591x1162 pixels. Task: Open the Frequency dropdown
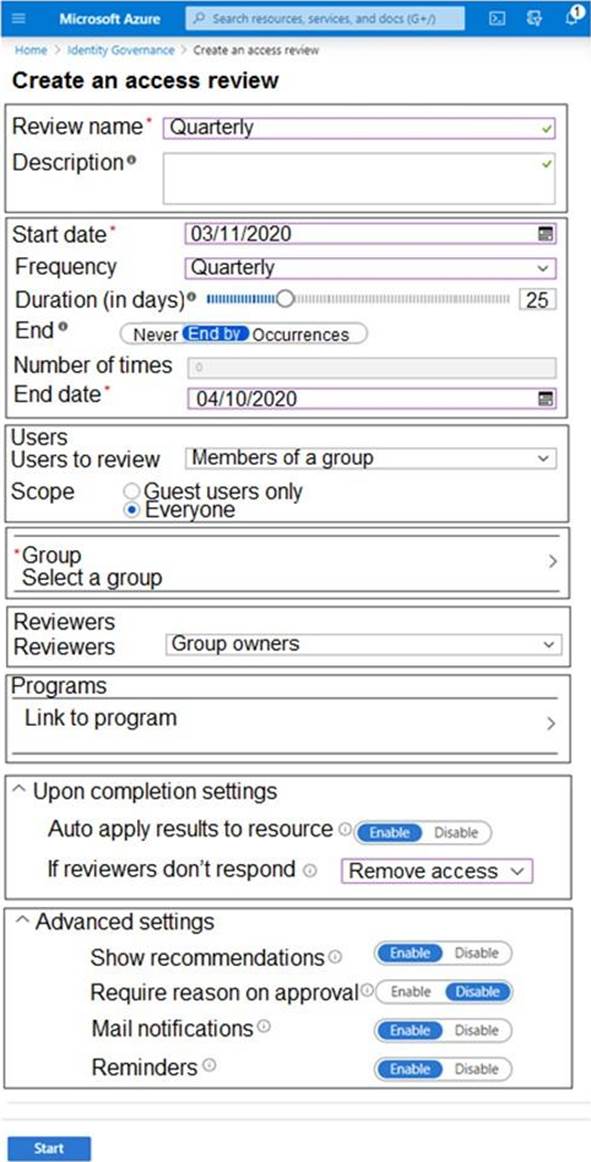click(370, 268)
